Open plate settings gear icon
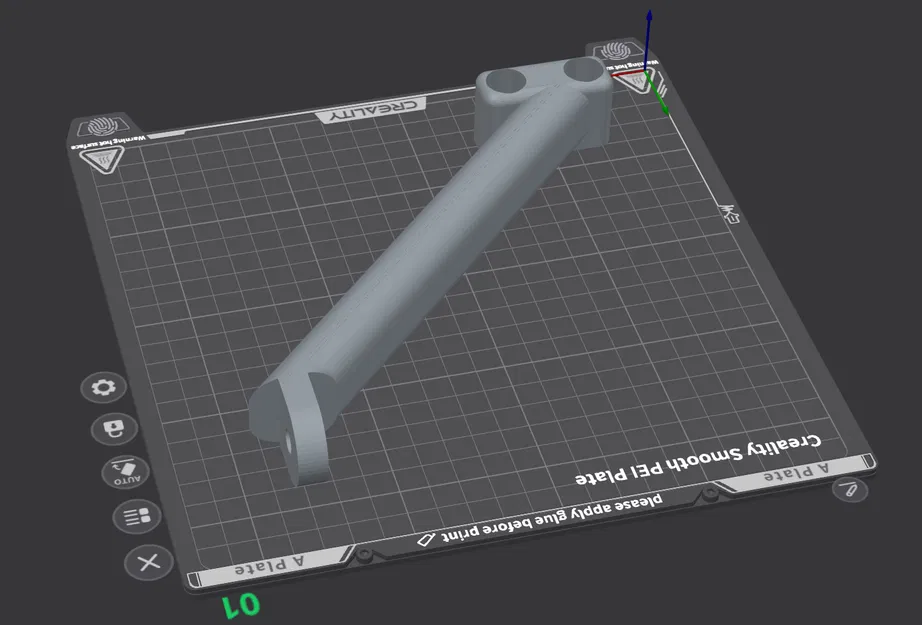The image size is (922, 625). tap(103, 387)
